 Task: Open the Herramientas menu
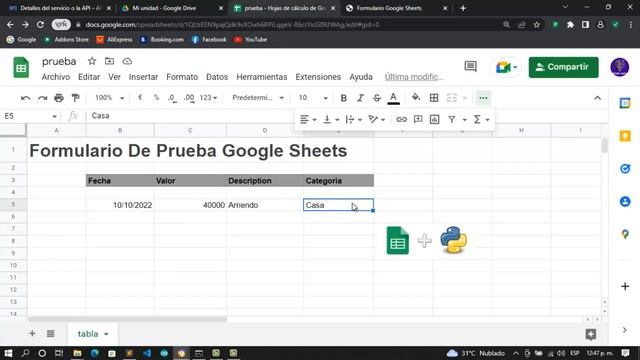(x=262, y=77)
